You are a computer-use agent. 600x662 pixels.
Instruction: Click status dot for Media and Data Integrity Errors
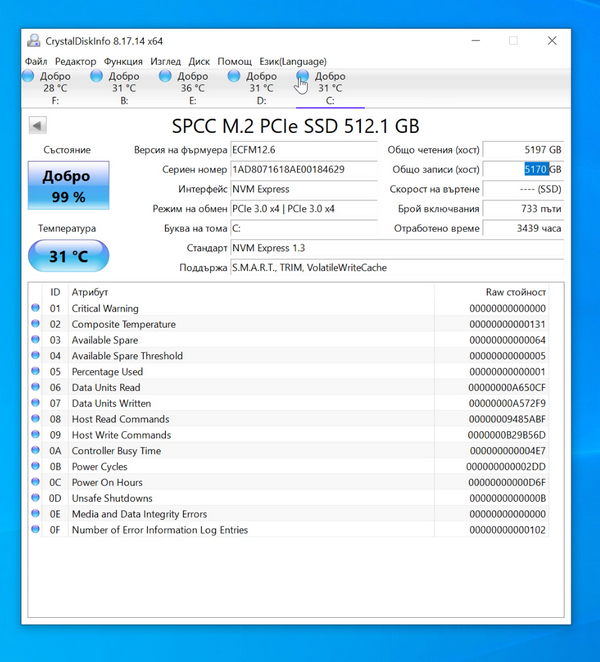coord(35,513)
